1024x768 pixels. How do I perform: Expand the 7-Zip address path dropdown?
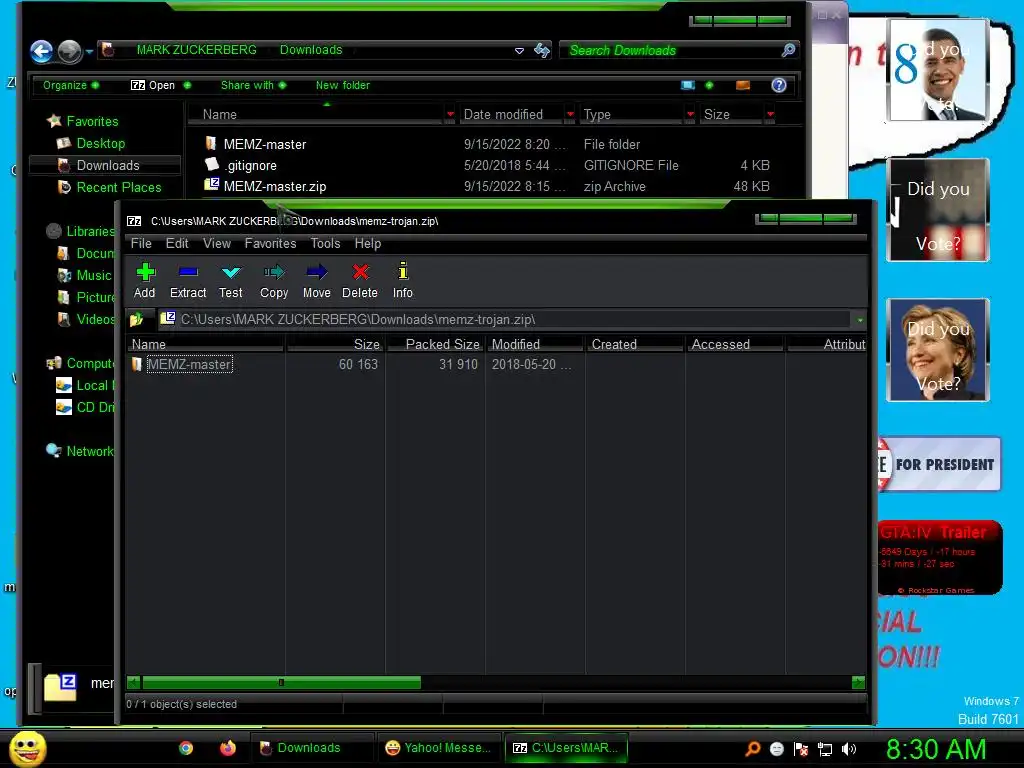[860, 320]
